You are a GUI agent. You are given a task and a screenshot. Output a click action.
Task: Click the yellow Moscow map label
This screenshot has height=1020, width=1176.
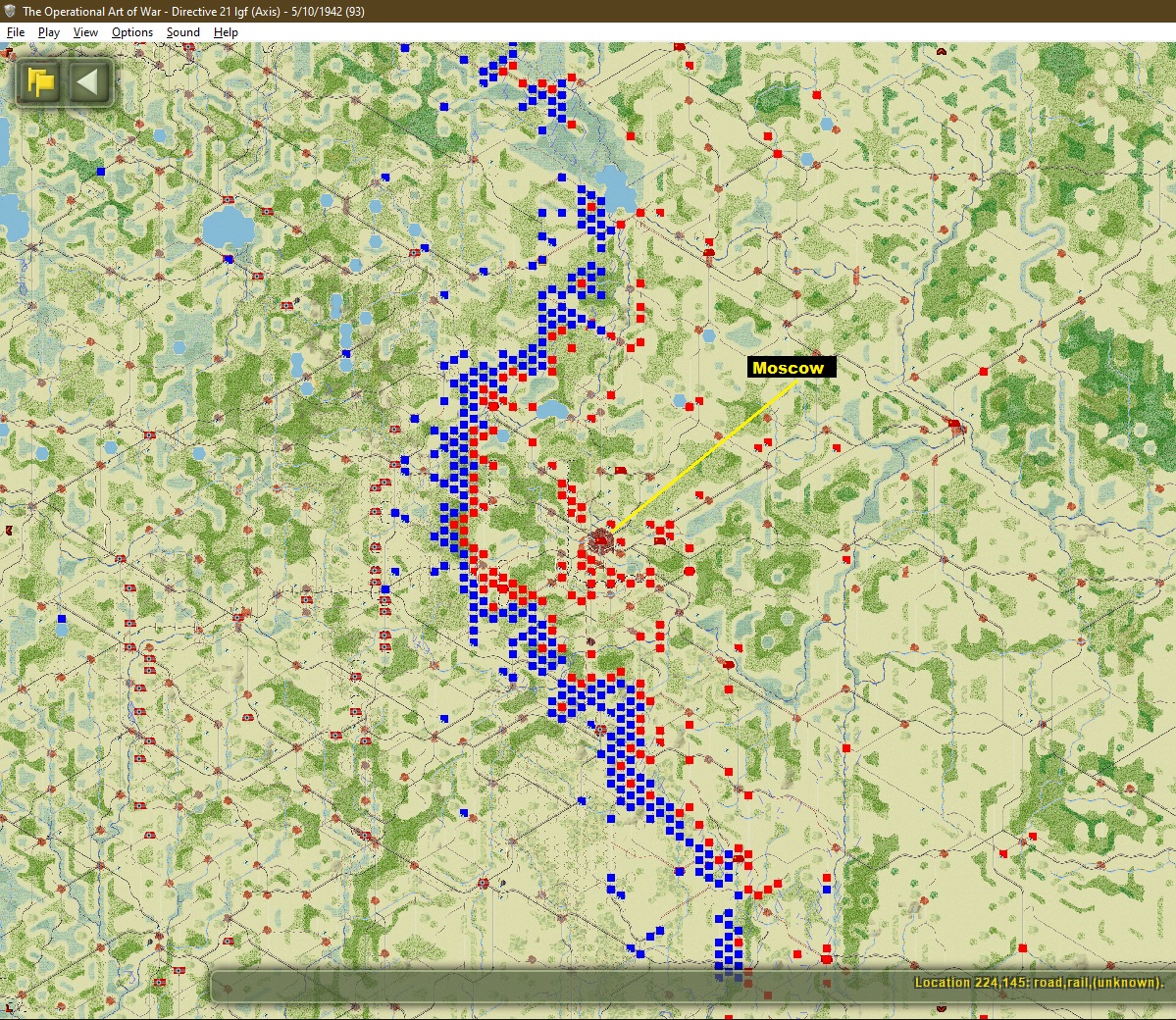[792, 368]
